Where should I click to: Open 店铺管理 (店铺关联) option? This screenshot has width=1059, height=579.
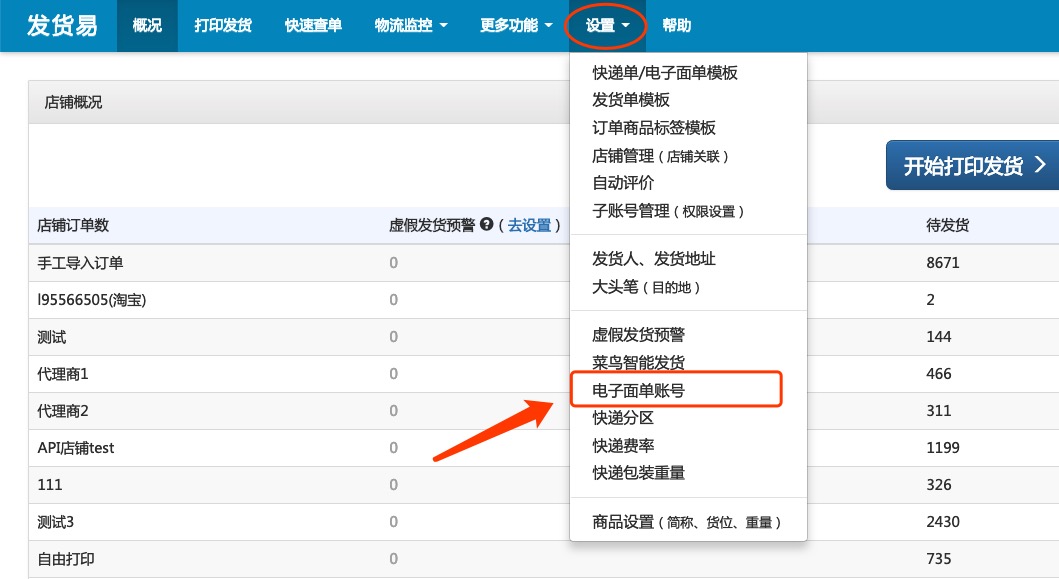pyautogui.click(x=661, y=156)
